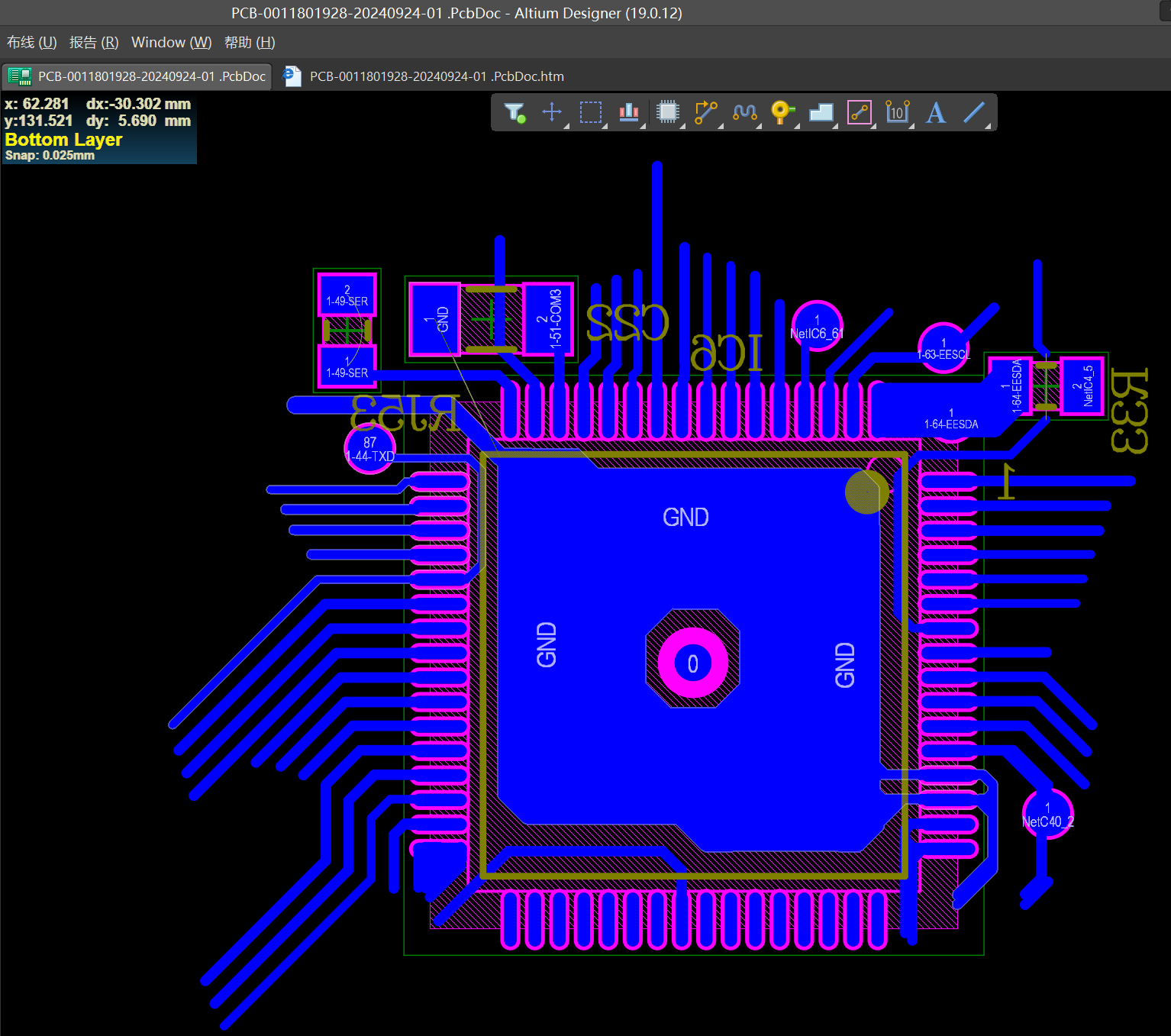Click the dx:-30.302 mm delta readout
The width and height of the screenshot is (1171, 1036).
tap(138, 104)
